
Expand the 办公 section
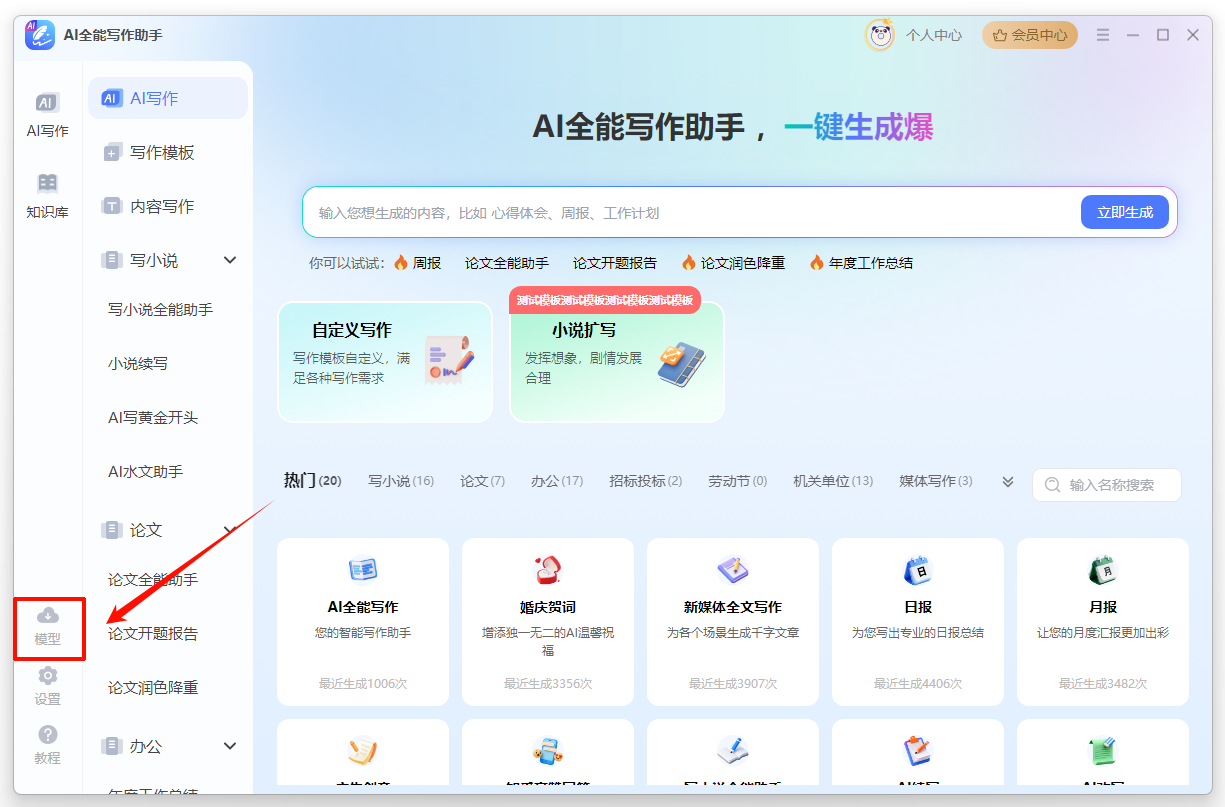[231, 745]
